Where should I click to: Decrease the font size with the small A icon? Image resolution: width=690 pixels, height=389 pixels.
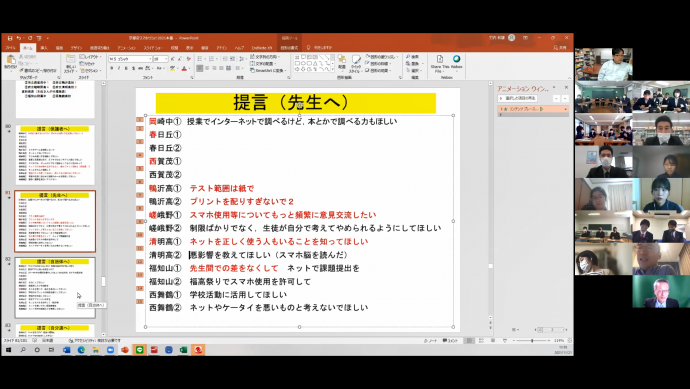(180, 59)
